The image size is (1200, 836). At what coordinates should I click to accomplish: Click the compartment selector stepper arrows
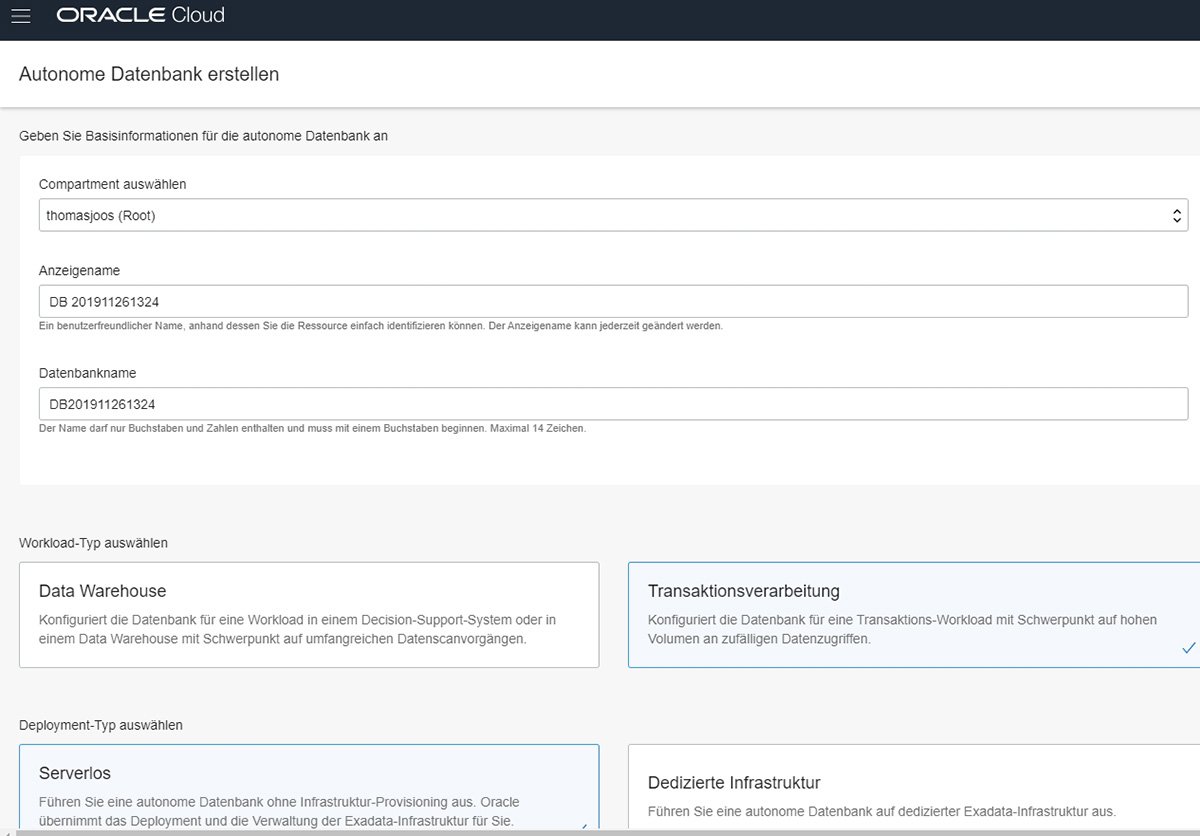pos(1178,214)
